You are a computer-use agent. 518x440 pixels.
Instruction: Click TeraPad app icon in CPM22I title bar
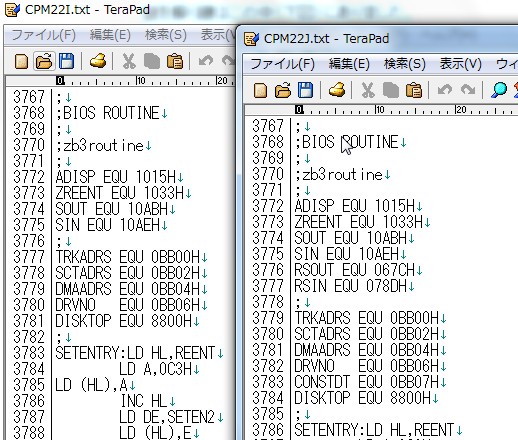click(13, 9)
